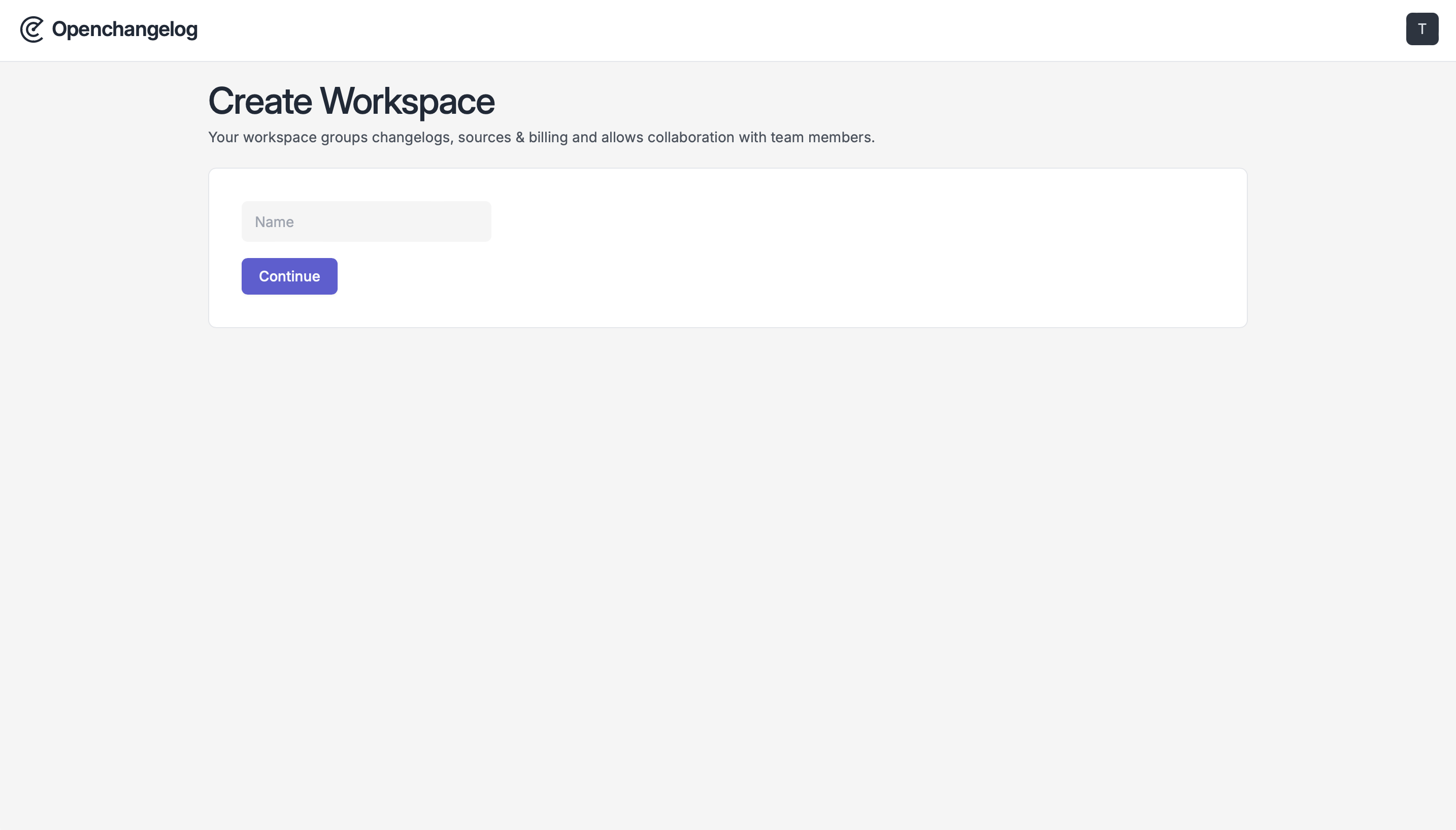Click the Openchangelog header brand link

pyautogui.click(x=108, y=29)
